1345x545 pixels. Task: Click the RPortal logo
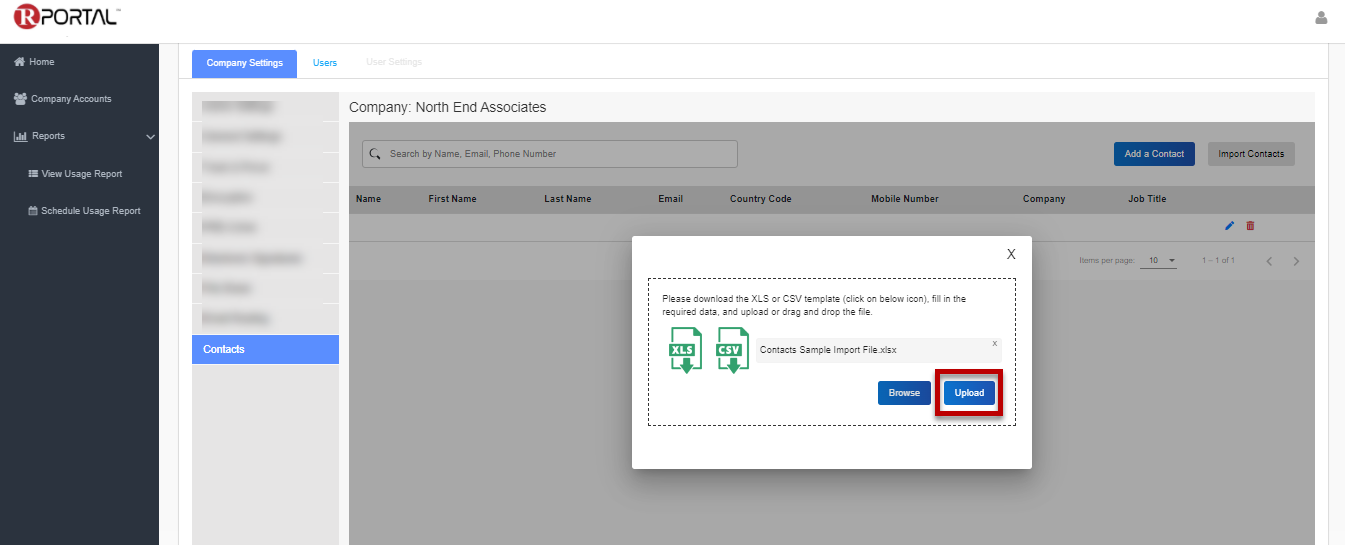click(x=66, y=17)
